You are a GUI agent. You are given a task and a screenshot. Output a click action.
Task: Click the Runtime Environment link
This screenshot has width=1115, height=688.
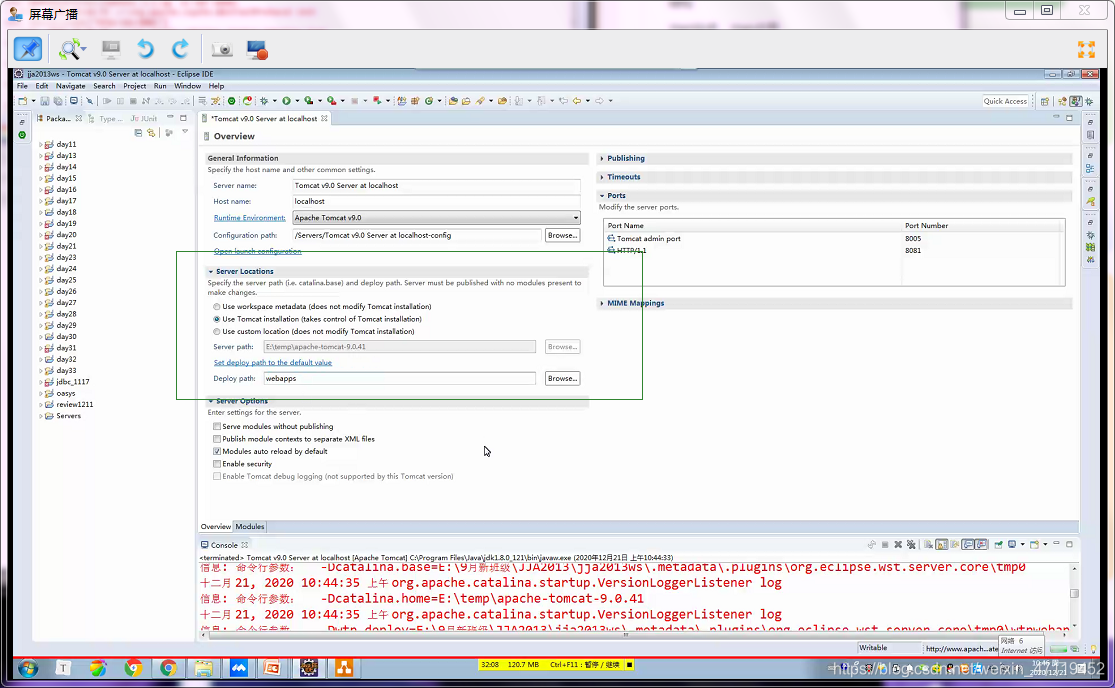pos(250,217)
